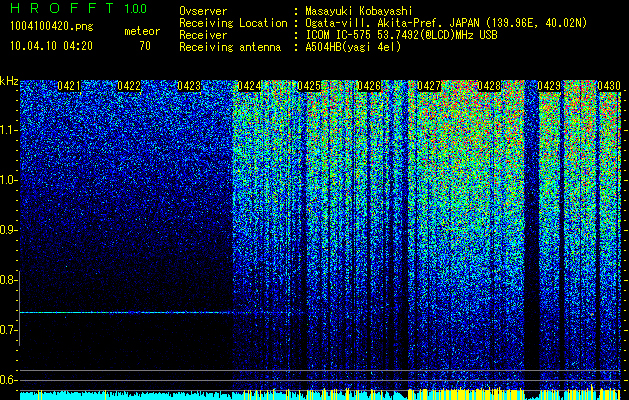This screenshot has height=400, width=629.
Task: Click the 0423 time marker
Action: [189, 86]
